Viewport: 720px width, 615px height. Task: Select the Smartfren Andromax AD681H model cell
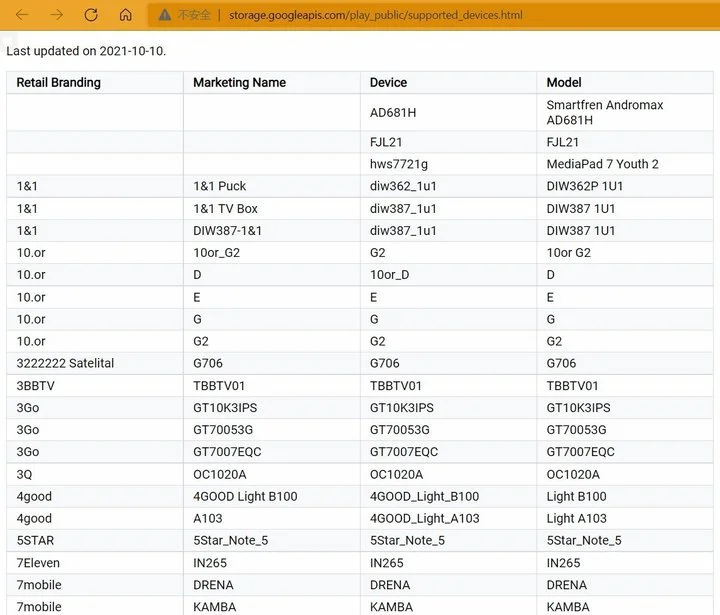point(625,113)
